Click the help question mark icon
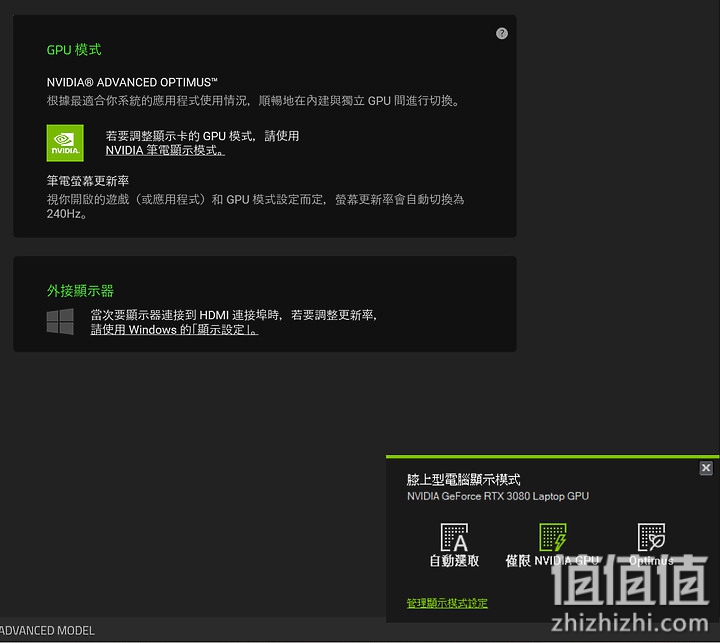The image size is (720, 643). pyautogui.click(x=501, y=33)
